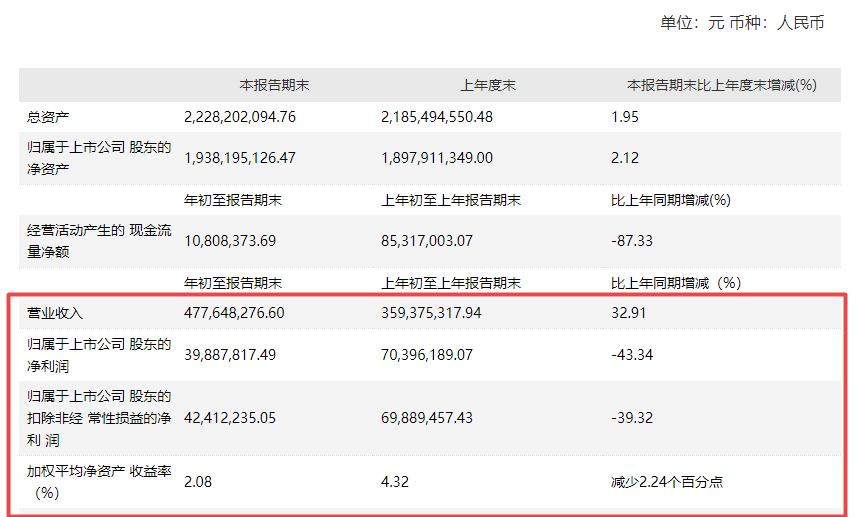The image size is (858, 517).
Task: Click the 减少2.24个百分点 cell
Action: click(x=667, y=482)
